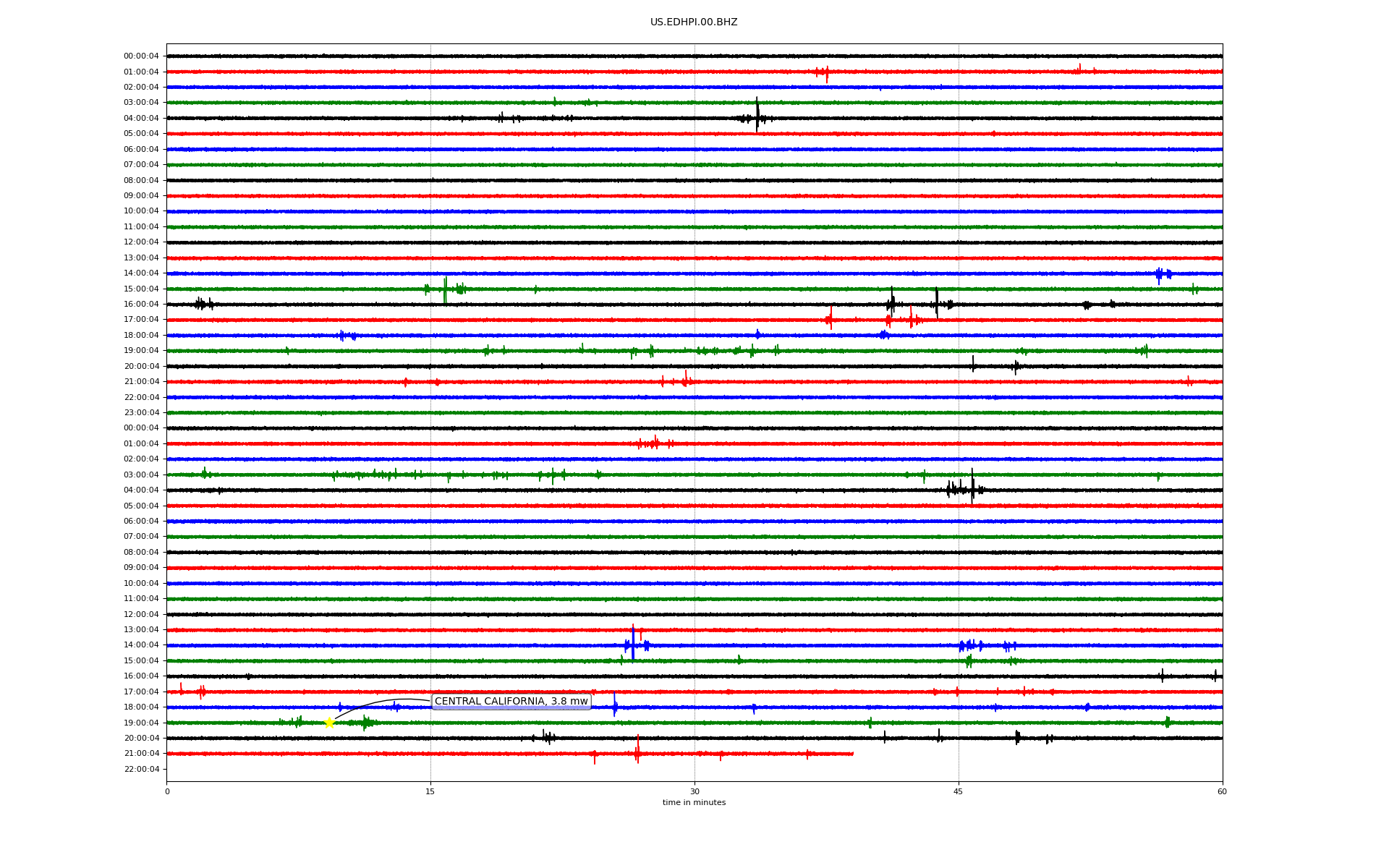Click the red spike near 37 minutes on upper 01:00:04 trace
1389x868 pixels.
827,73
